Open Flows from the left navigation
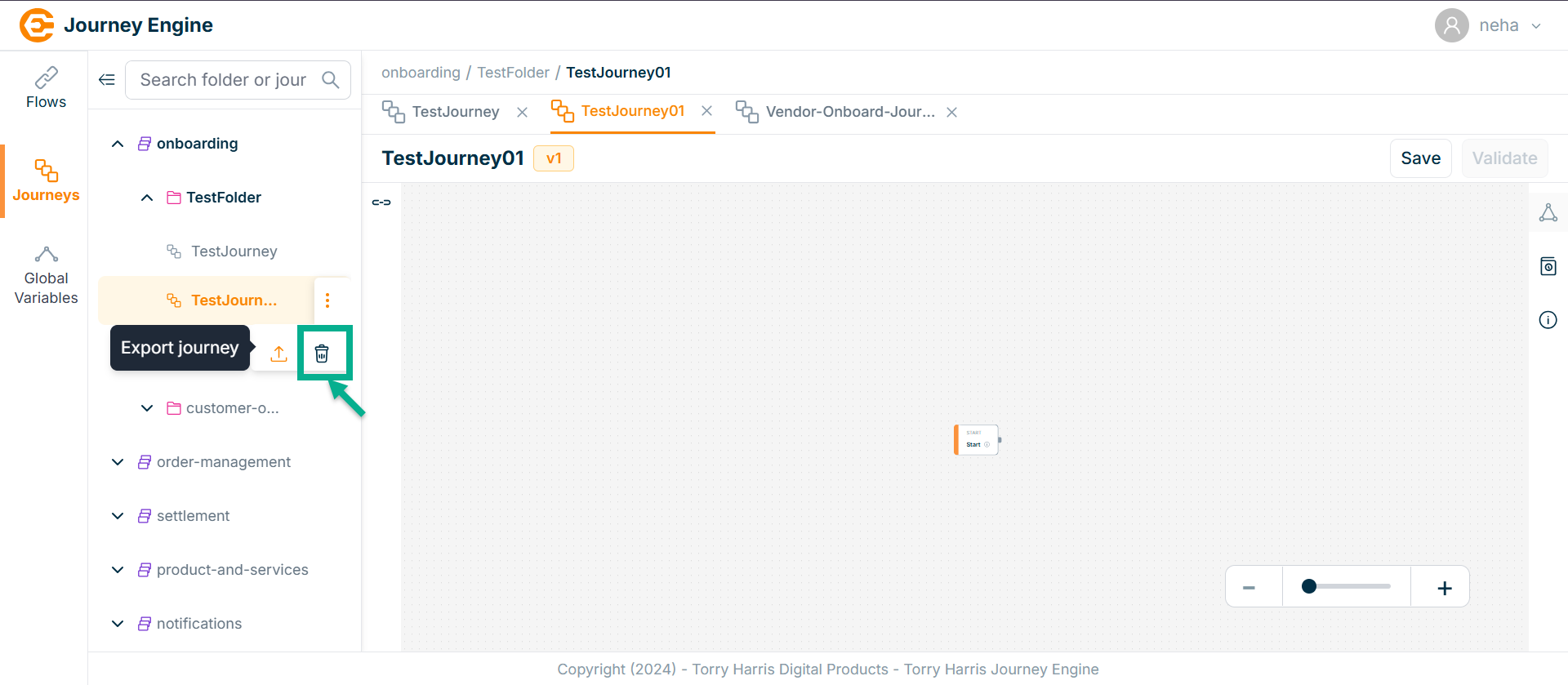The image size is (1568, 685). [x=46, y=88]
